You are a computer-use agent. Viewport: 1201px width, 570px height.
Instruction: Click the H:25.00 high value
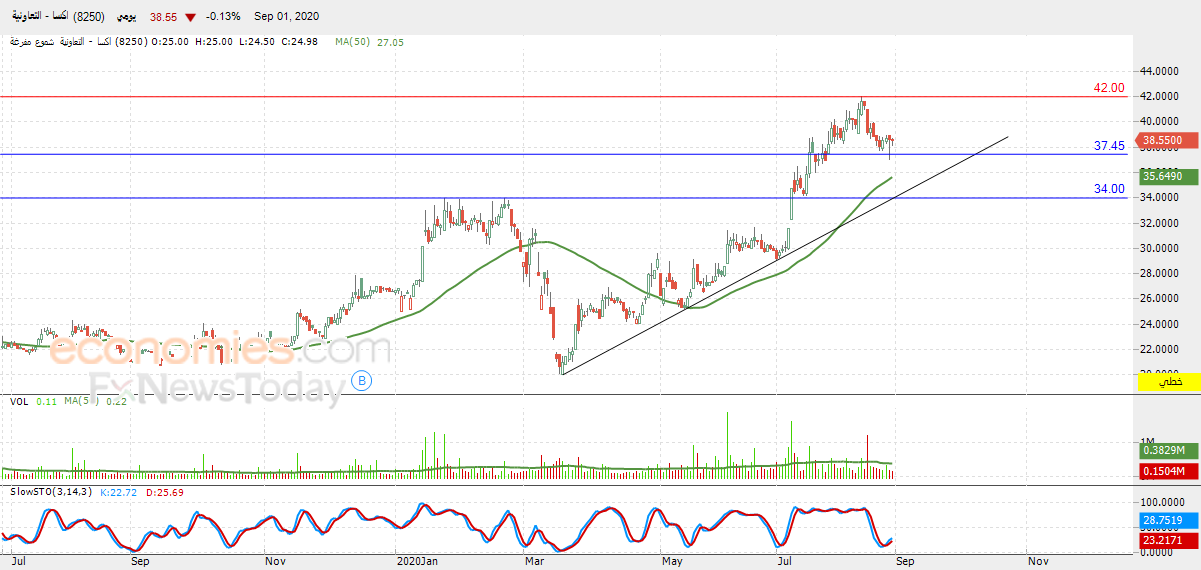click(x=213, y=42)
